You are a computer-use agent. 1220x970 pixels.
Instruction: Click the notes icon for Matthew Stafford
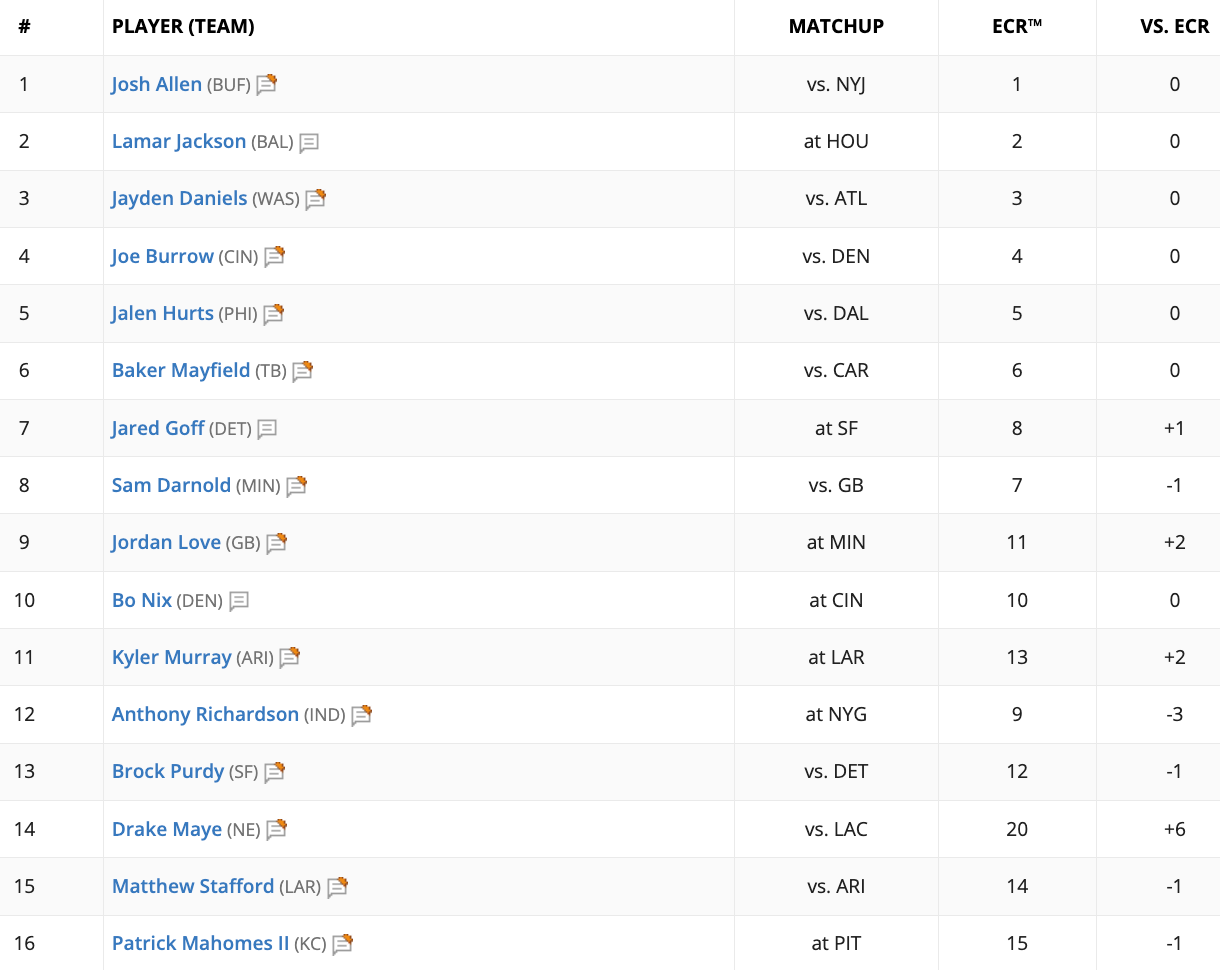[337, 887]
